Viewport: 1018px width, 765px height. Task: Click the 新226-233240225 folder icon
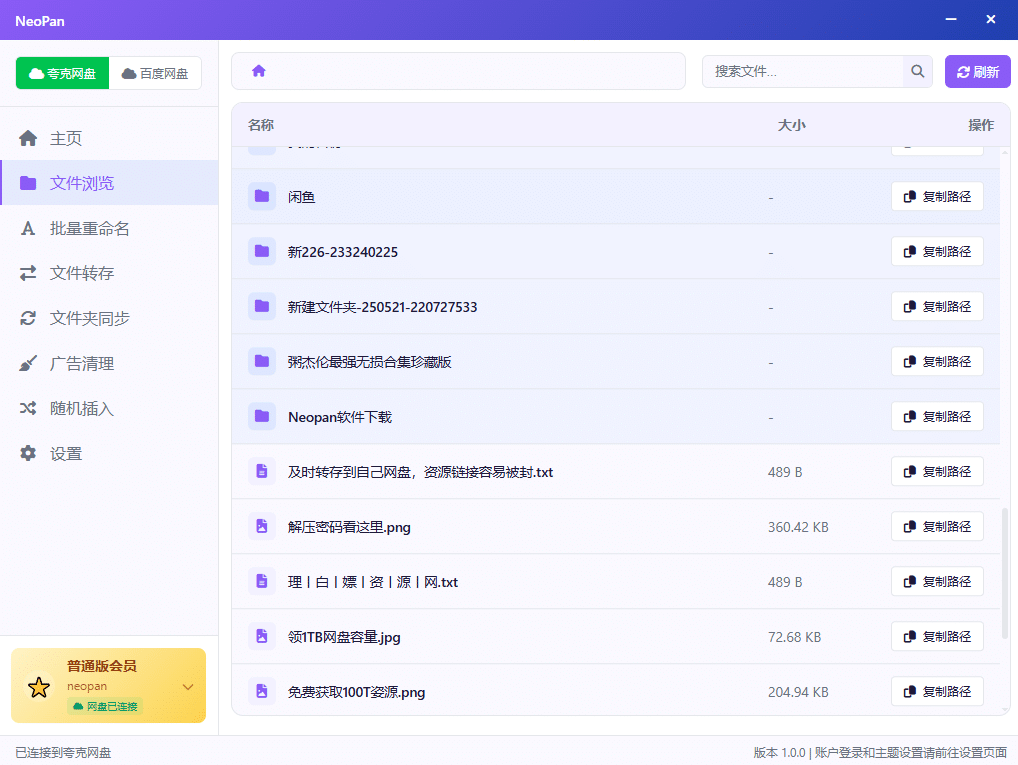(262, 251)
